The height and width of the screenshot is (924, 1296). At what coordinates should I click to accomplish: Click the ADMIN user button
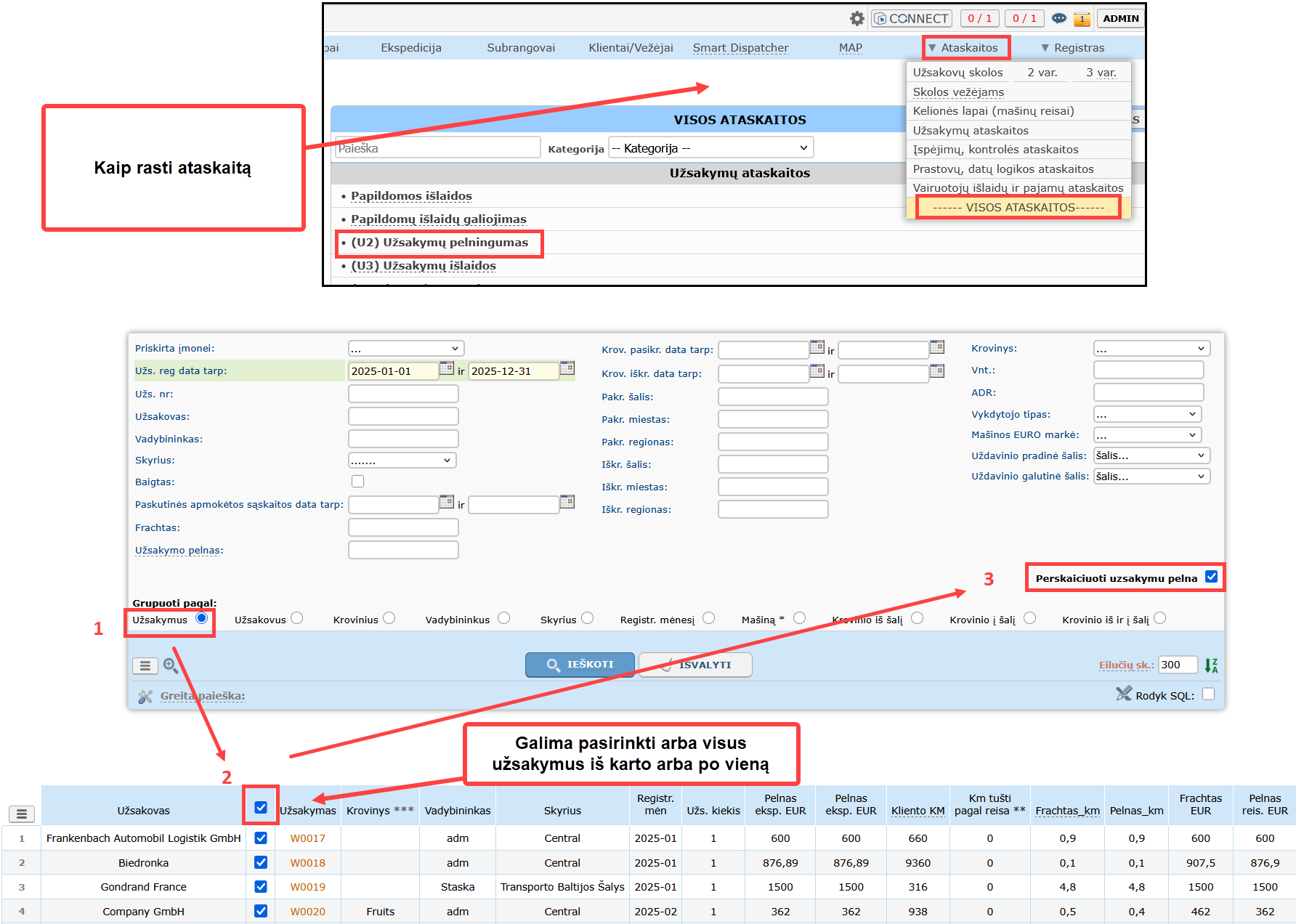(1121, 18)
